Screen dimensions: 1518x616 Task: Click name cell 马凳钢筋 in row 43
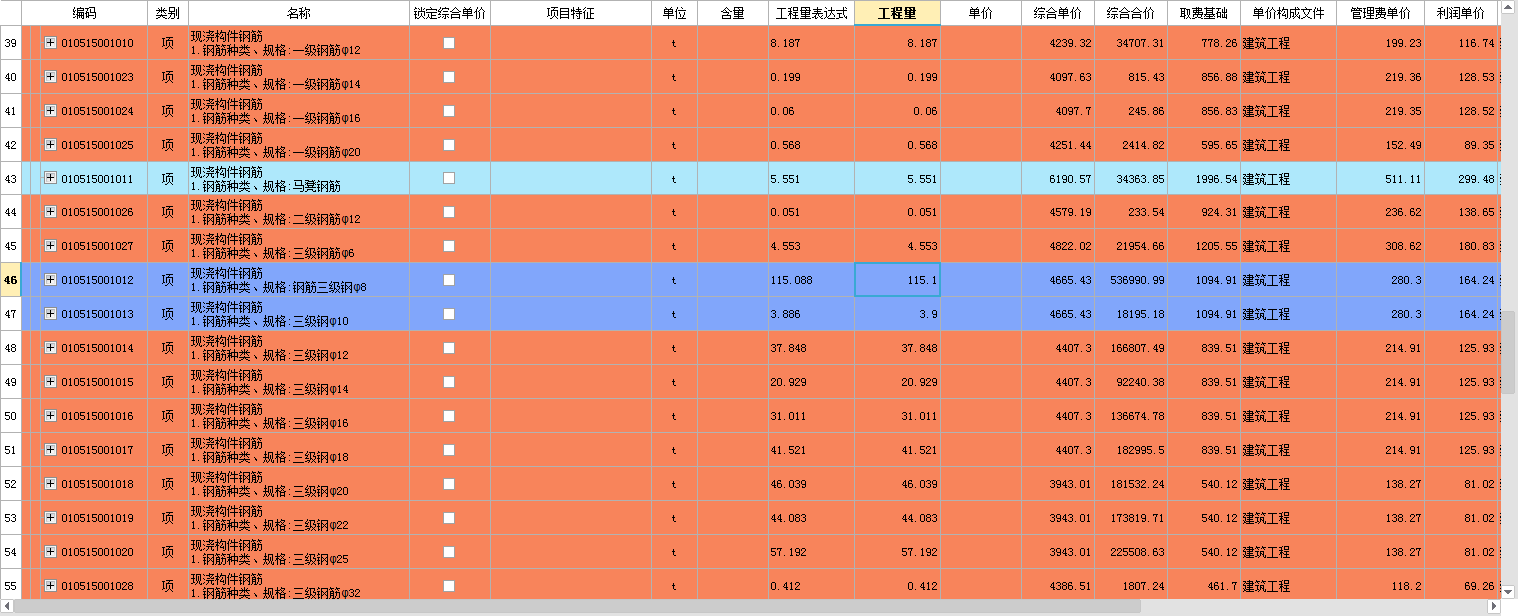tap(299, 178)
